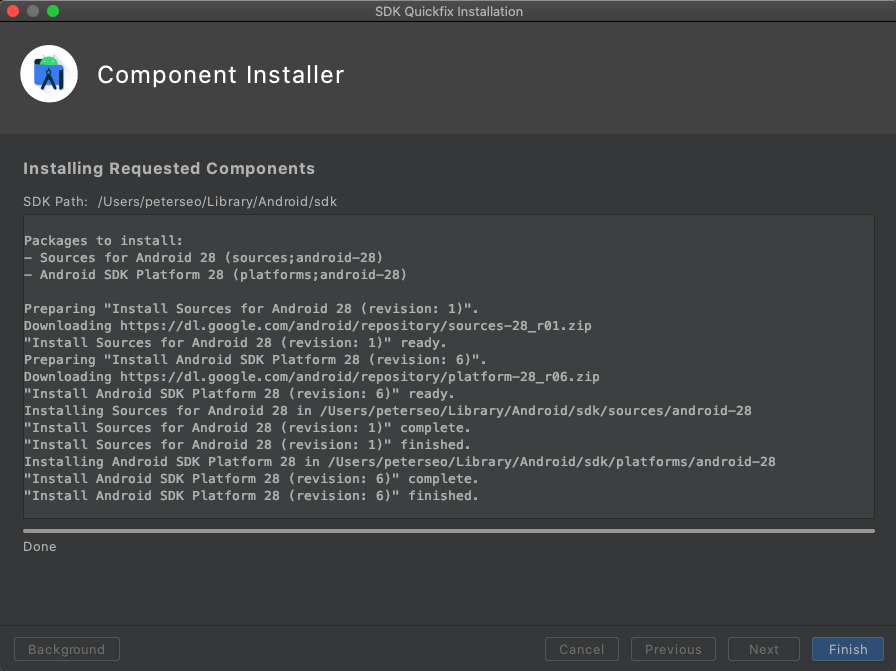Click the 'SDK Path:' label
896x671 pixels.
coord(55,202)
